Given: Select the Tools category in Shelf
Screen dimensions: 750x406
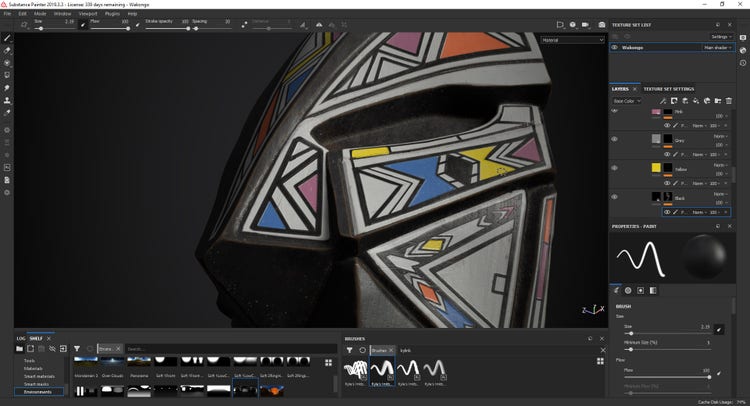Looking at the screenshot, I should tap(29, 361).
